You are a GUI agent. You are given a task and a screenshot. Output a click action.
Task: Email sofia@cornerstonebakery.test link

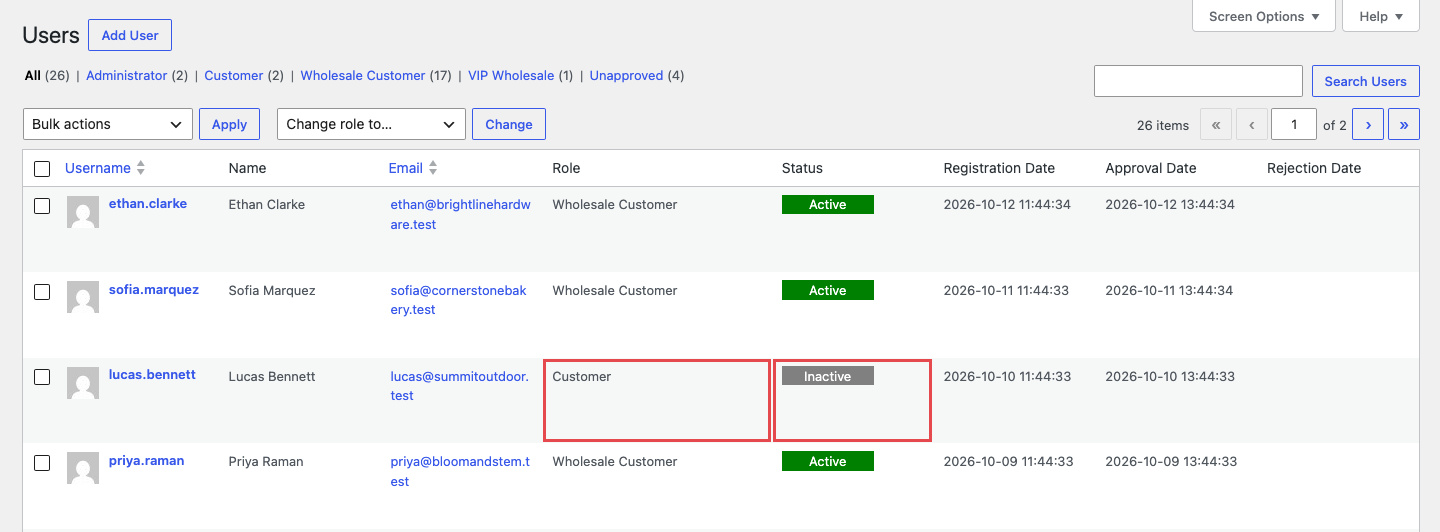[460, 300]
